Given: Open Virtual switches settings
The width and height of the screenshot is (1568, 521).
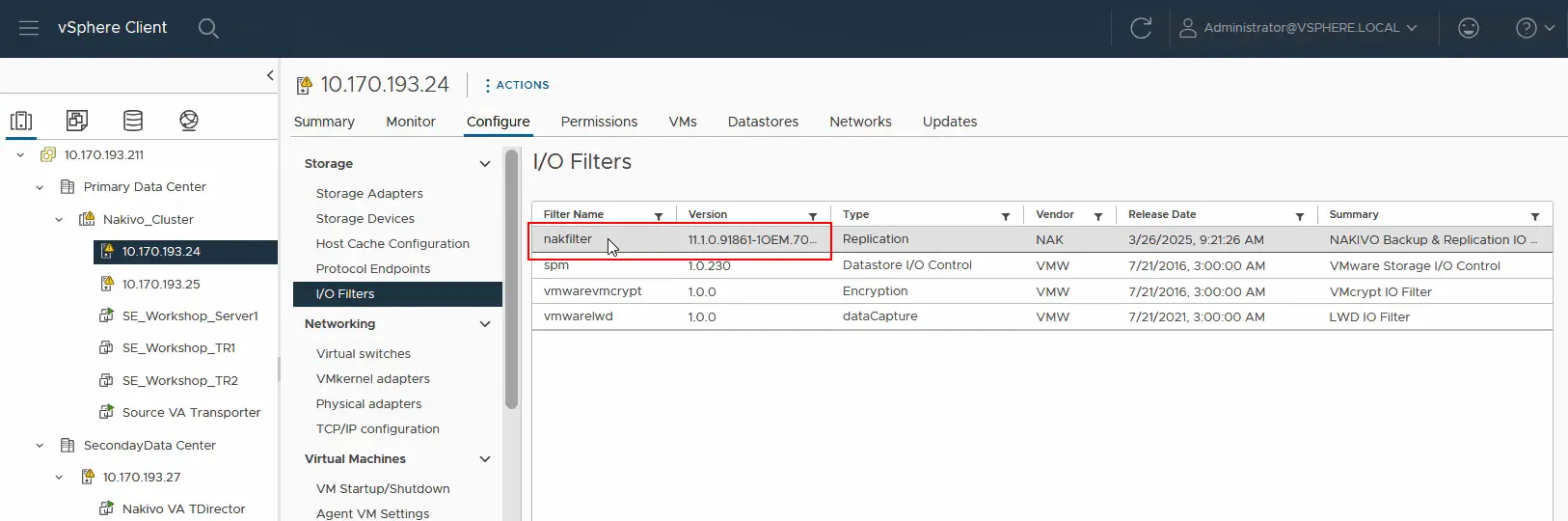Looking at the screenshot, I should click(x=364, y=353).
